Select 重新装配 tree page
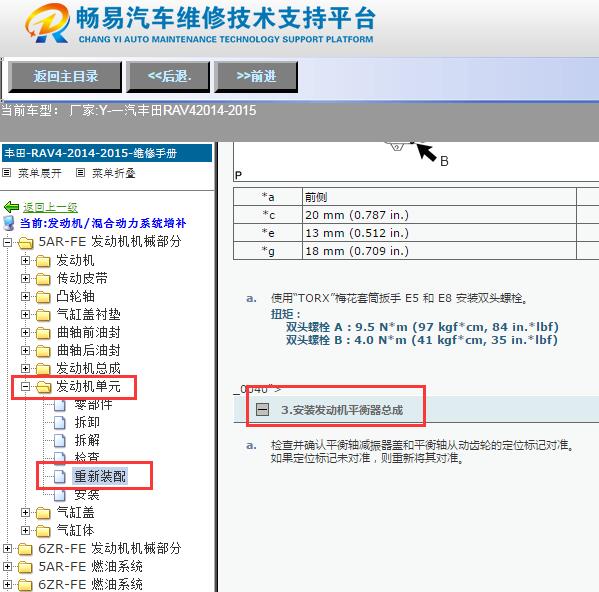Screen dimensions: 599x592 pos(100,476)
